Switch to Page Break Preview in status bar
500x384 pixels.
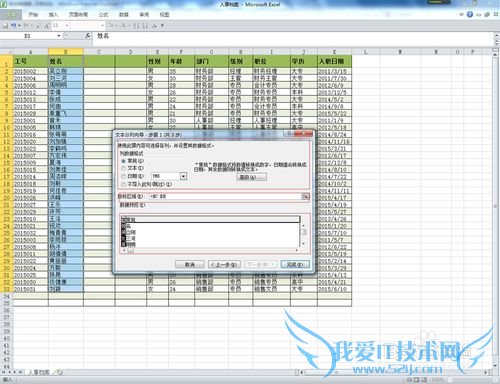[424, 380]
